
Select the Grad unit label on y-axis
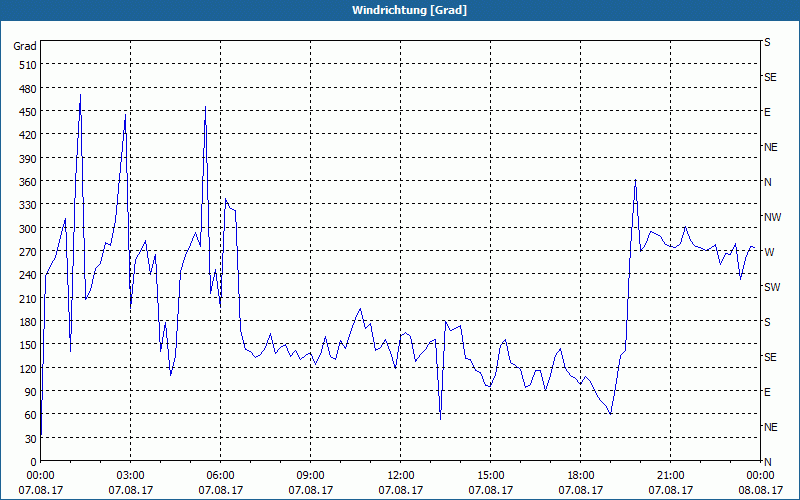pyautogui.click(x=25, y=46)
